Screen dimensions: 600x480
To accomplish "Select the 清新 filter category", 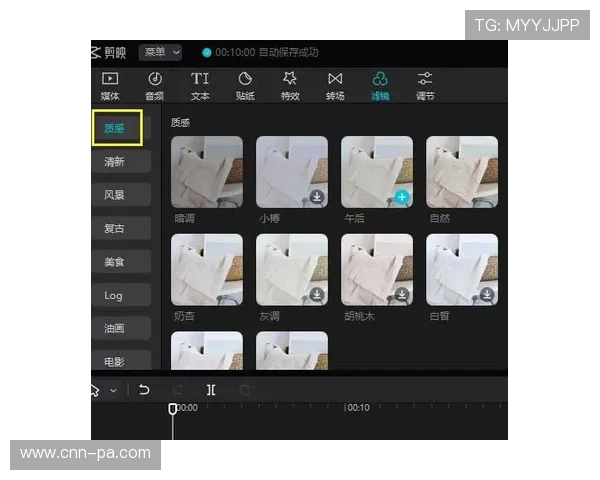I will pos(122,162).
